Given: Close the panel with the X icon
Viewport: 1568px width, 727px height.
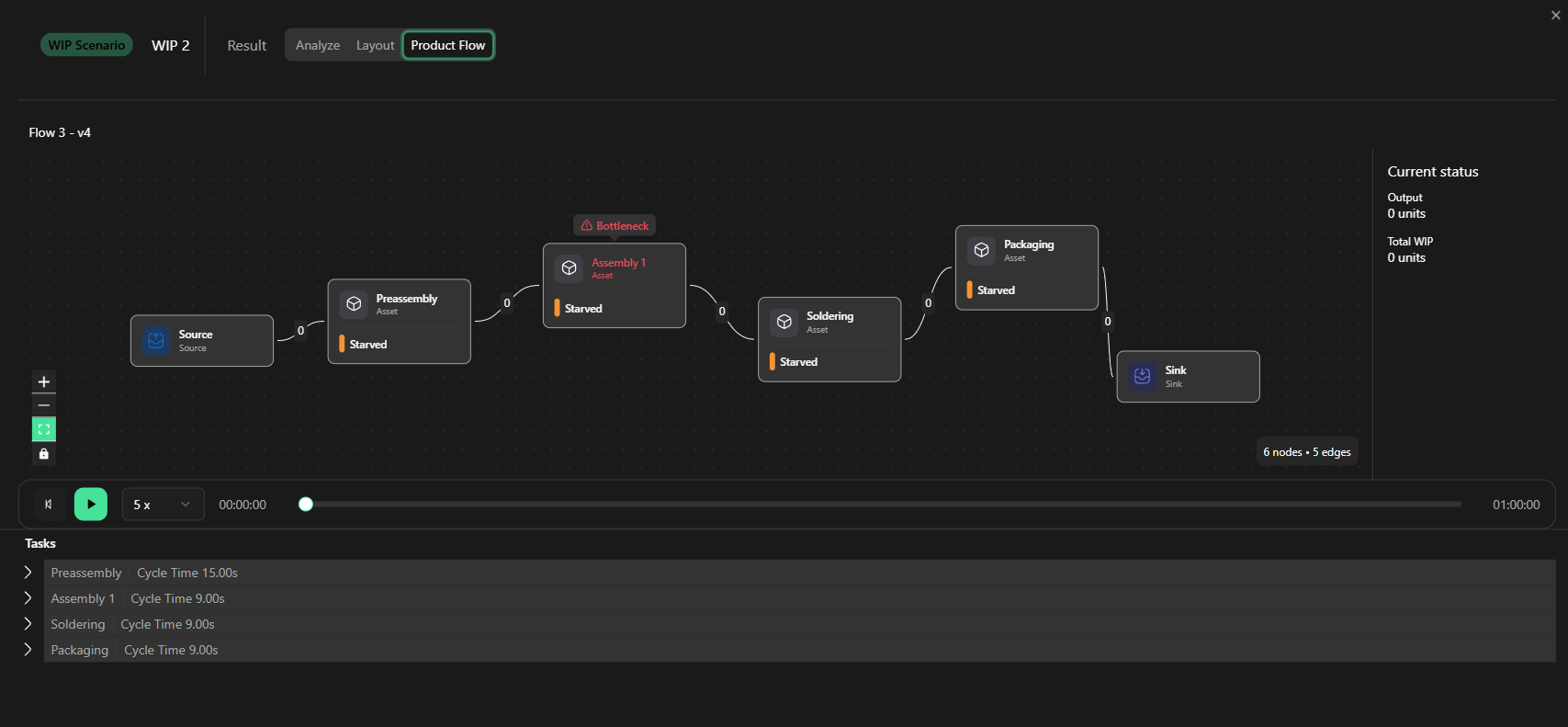Looking at the screenshot, I should [x=1555, y=16].
